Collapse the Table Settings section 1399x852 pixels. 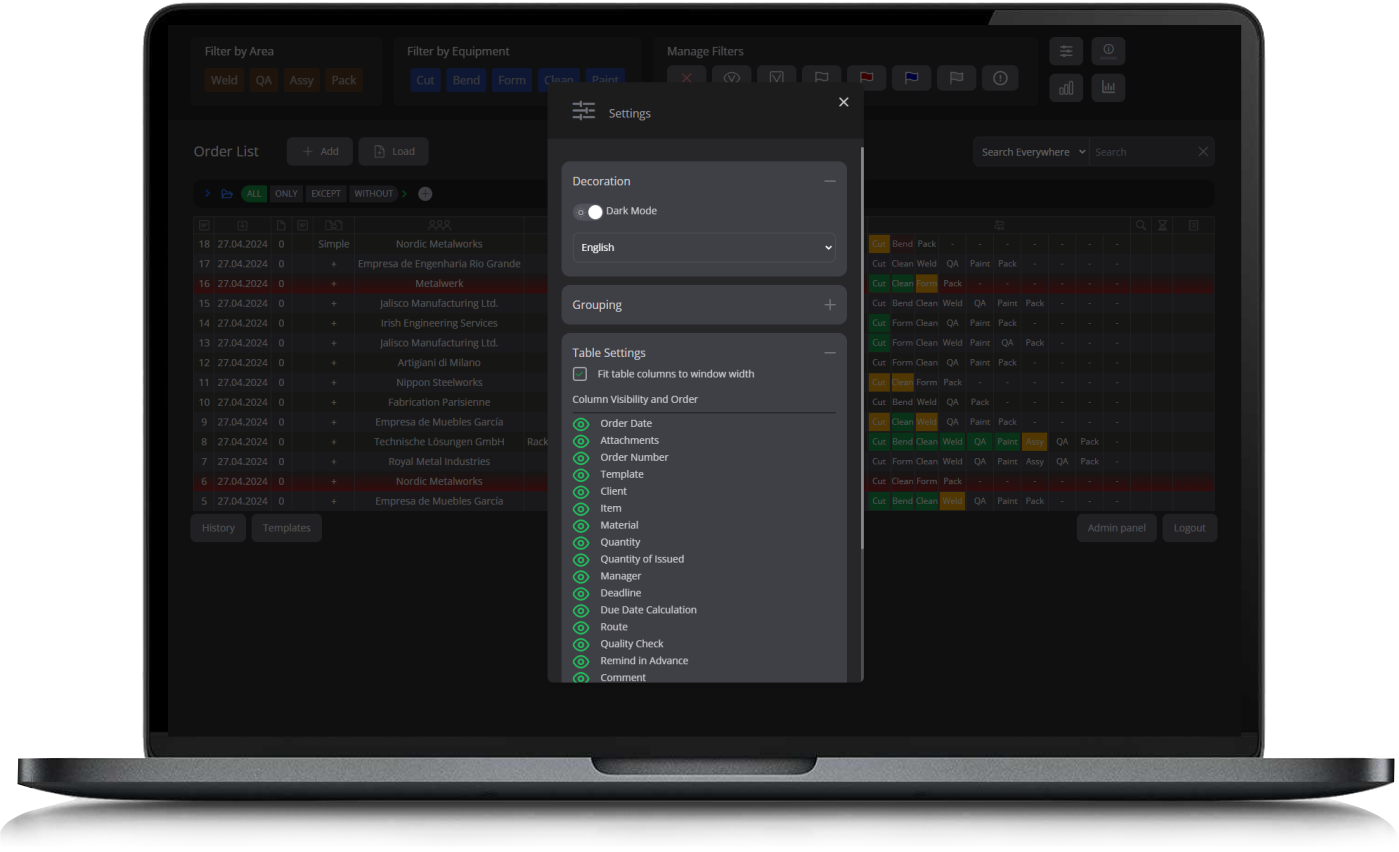coord(830,352)
